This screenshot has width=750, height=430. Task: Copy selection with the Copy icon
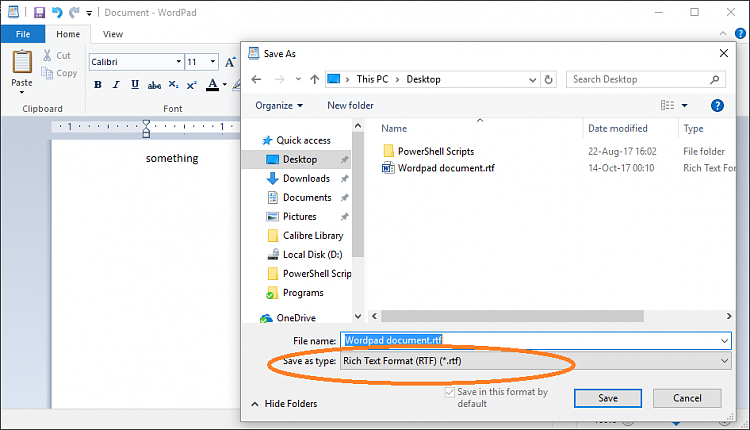[47, 73]
